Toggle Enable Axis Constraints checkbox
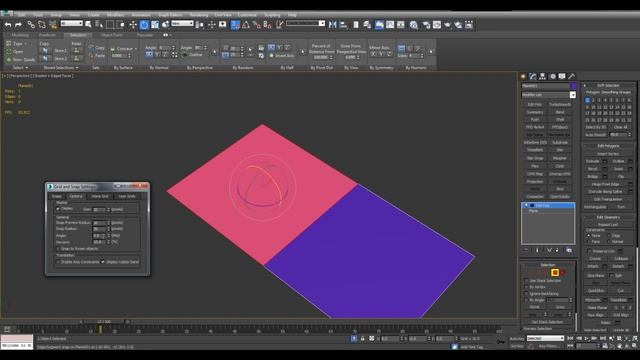The width and height of the screenshot is (640, 360). pos(58,262)
